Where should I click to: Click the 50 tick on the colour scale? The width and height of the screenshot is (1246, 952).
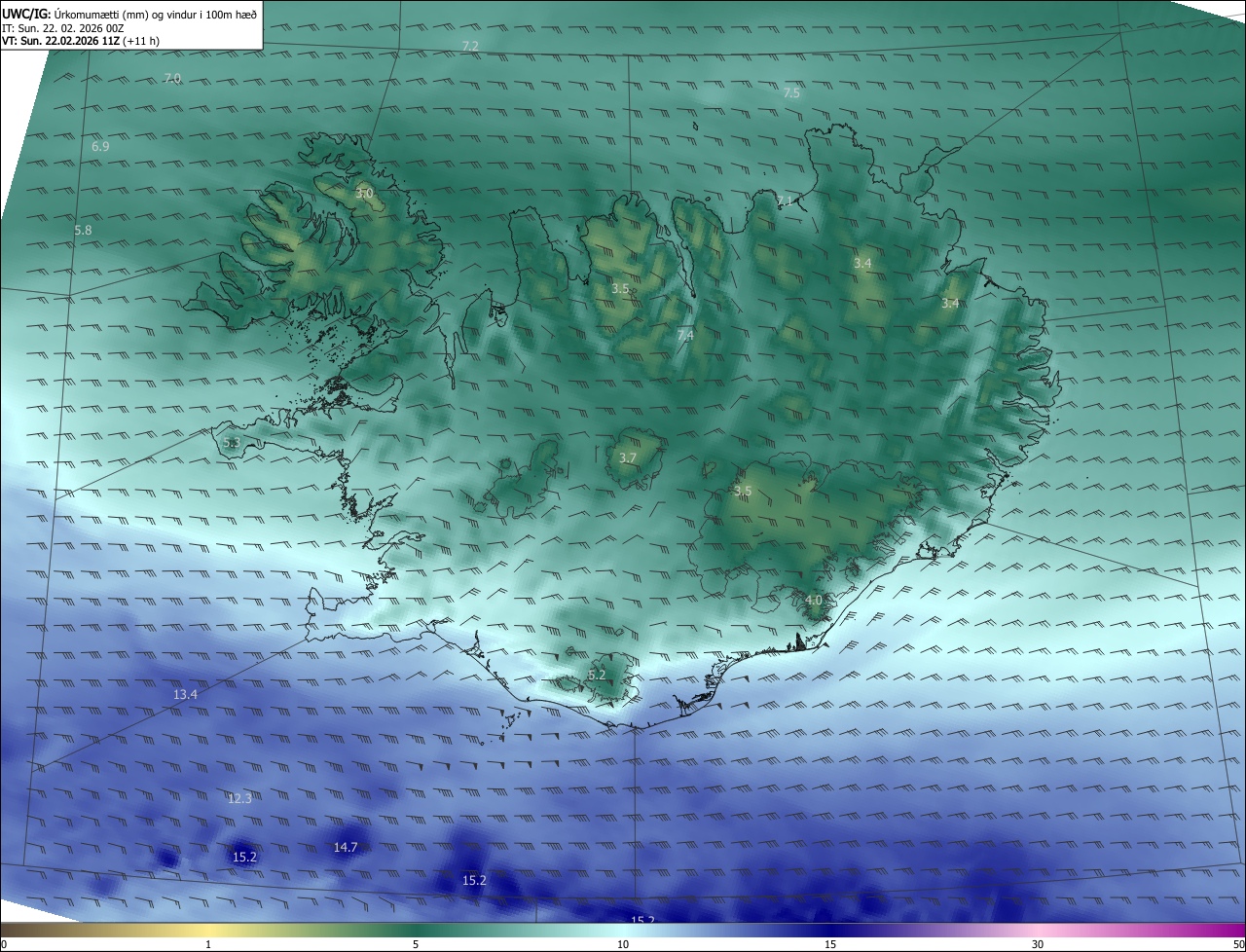[x=1239, y=945]
